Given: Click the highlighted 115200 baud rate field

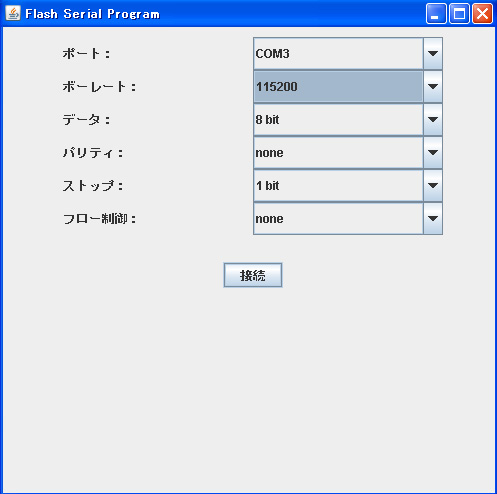Looking at the screenshot, I should (x=338, y=86).
